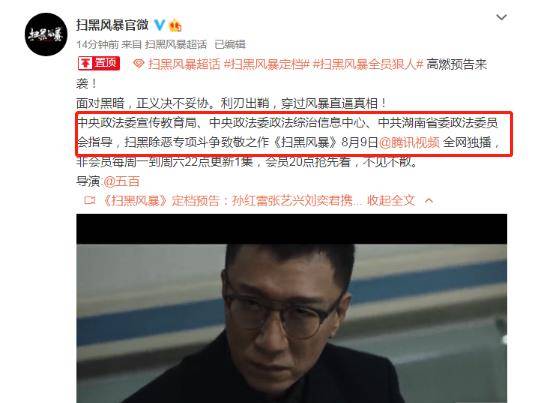Play the trailer video thumbnail
The height and width of the screenshot is (403, 540).
coord(291,308)
